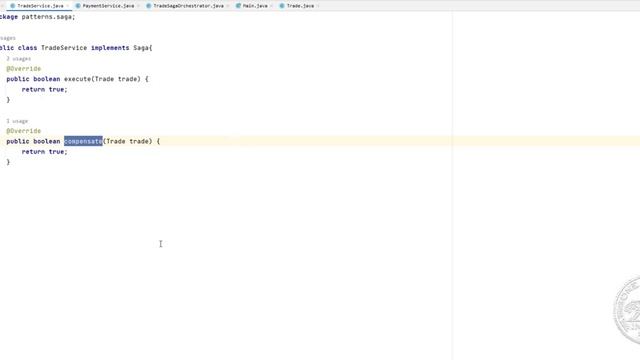This screenshot has height=360, width=640.
Task: Close the TradeSagaOrchestrator.java tab
Action: click(x=228, y=6)
